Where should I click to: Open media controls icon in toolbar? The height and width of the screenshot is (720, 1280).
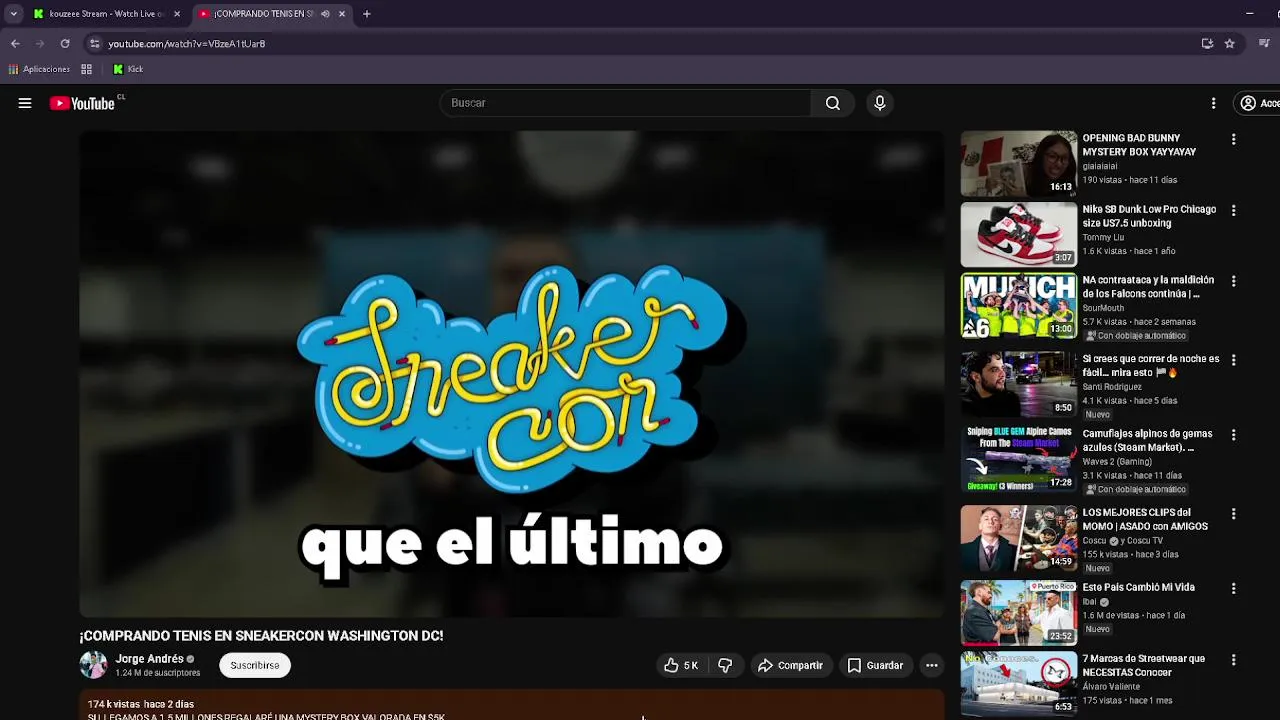click(x=1264, y=44)
